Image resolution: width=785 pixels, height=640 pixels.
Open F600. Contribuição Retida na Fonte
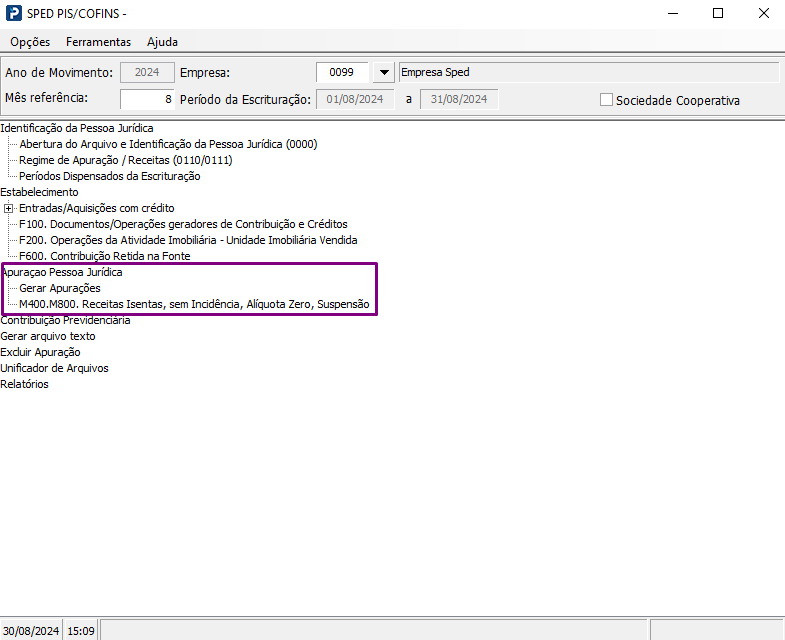105,256
